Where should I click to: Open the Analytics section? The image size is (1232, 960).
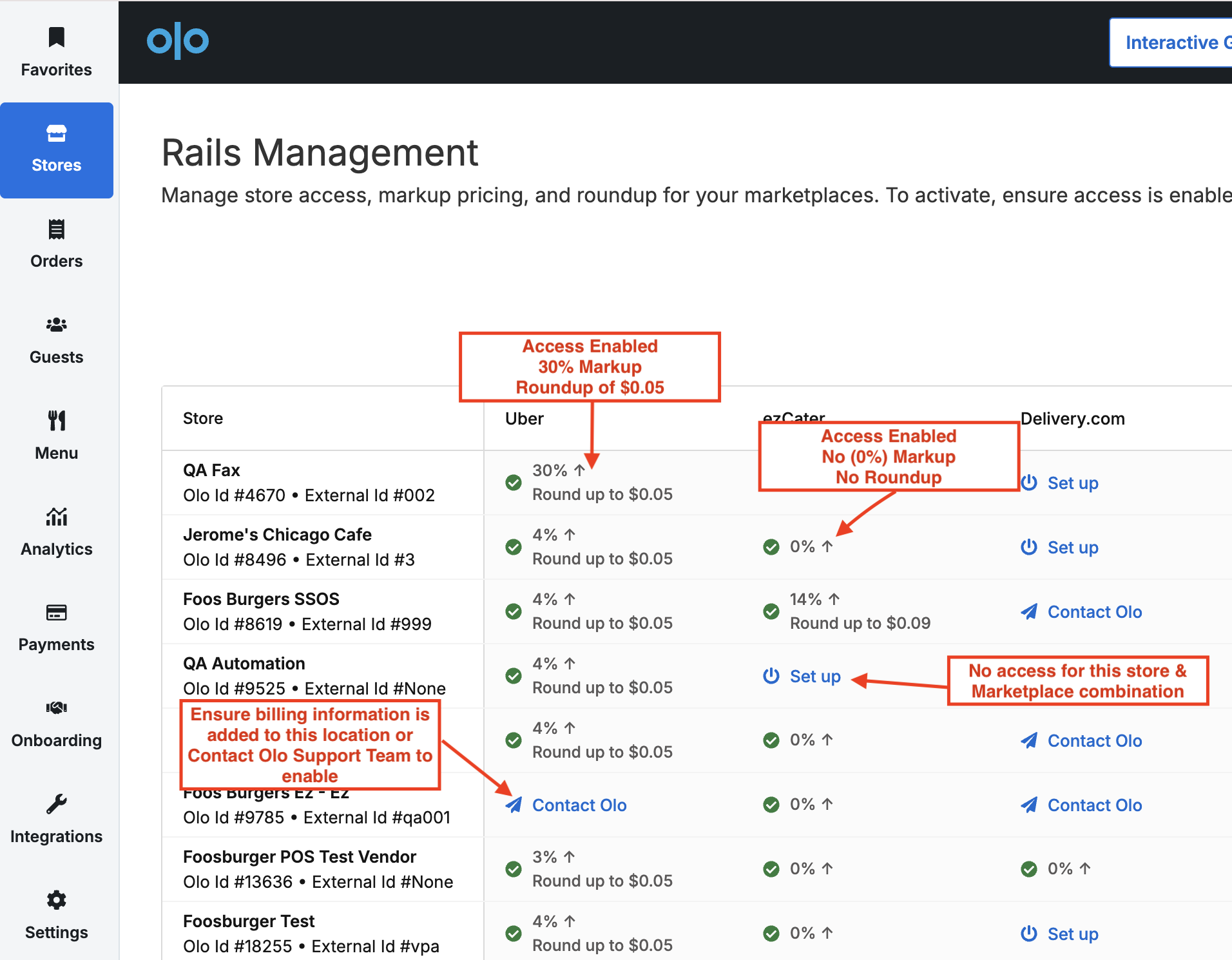point(57,532)
